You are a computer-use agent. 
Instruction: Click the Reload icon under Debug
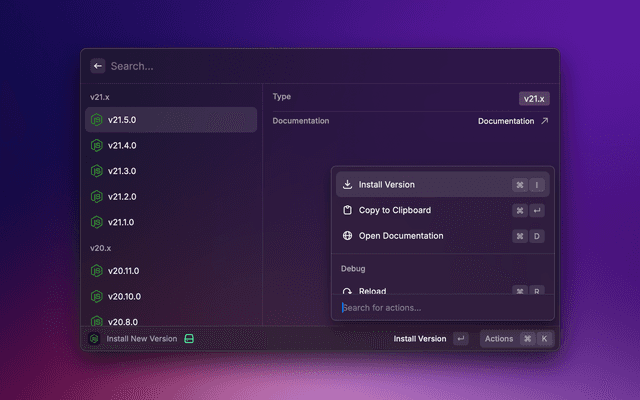[347, 291]
